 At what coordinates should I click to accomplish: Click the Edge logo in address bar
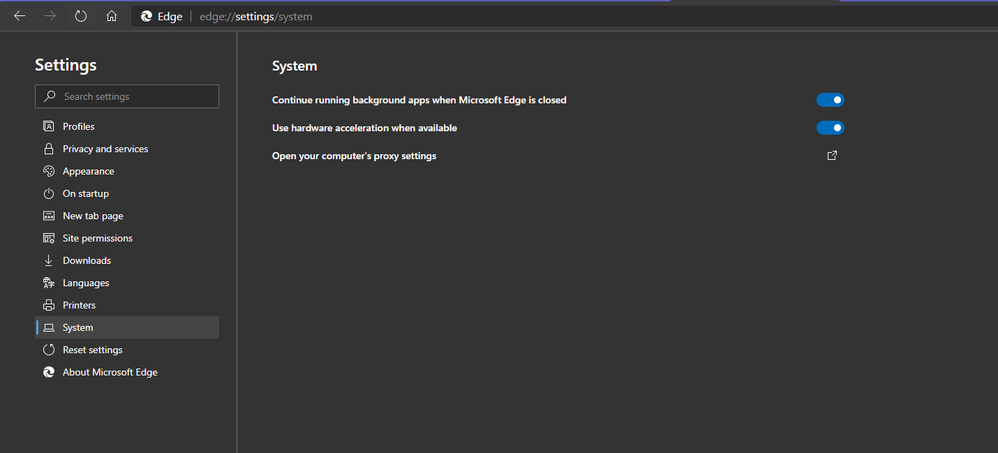pyautogui.click(x=146, y=17)
